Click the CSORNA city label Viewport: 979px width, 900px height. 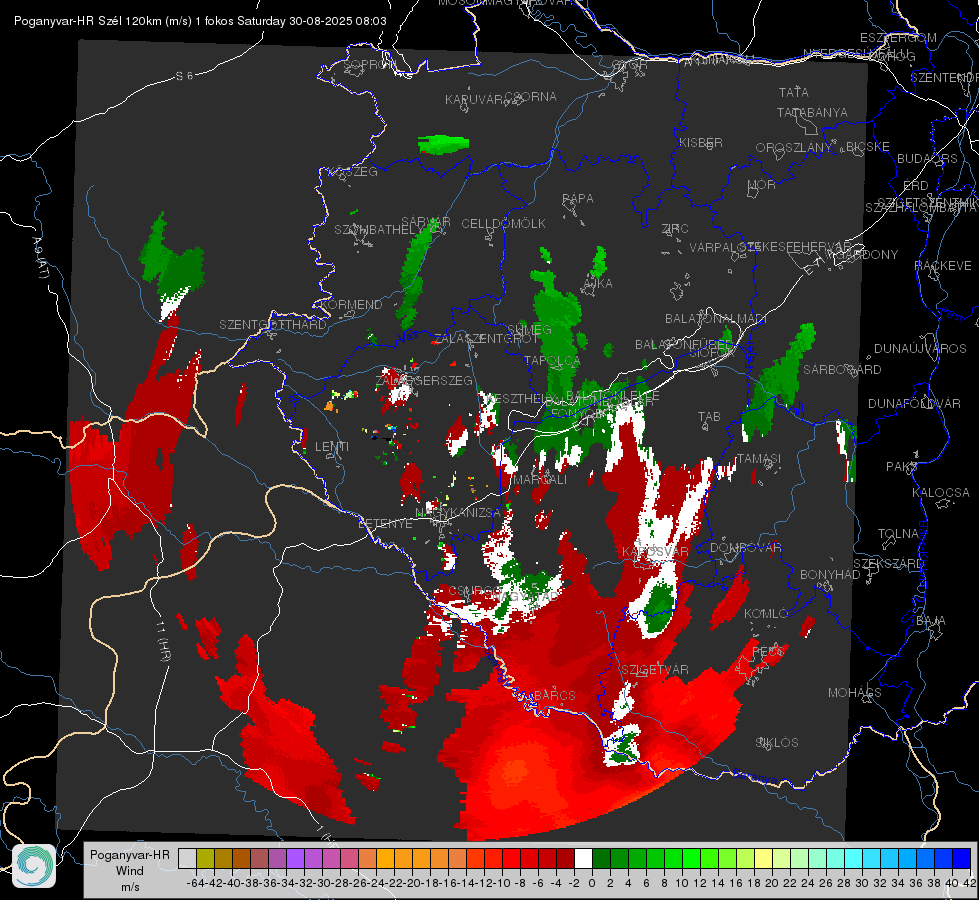click(531, 96)
